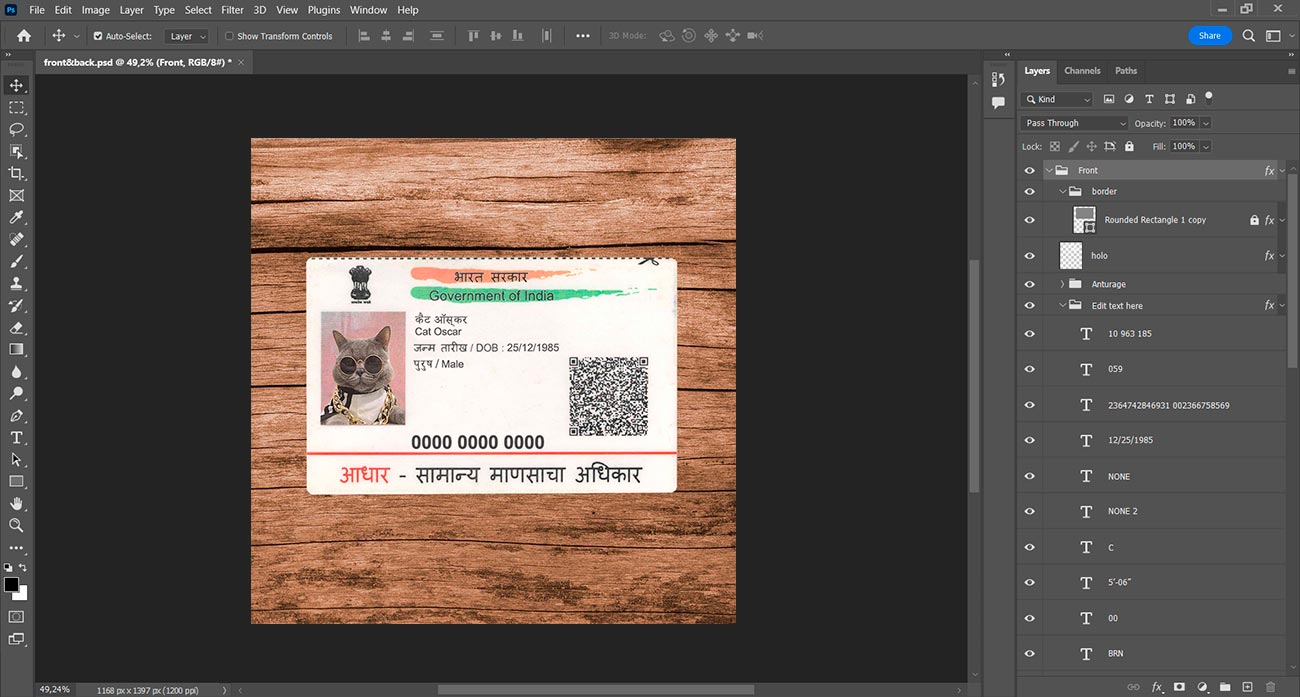The image size is (1300, 697).
Task: Click the horizontal canvas scrollbar
Action: click(x=595, y=689)
